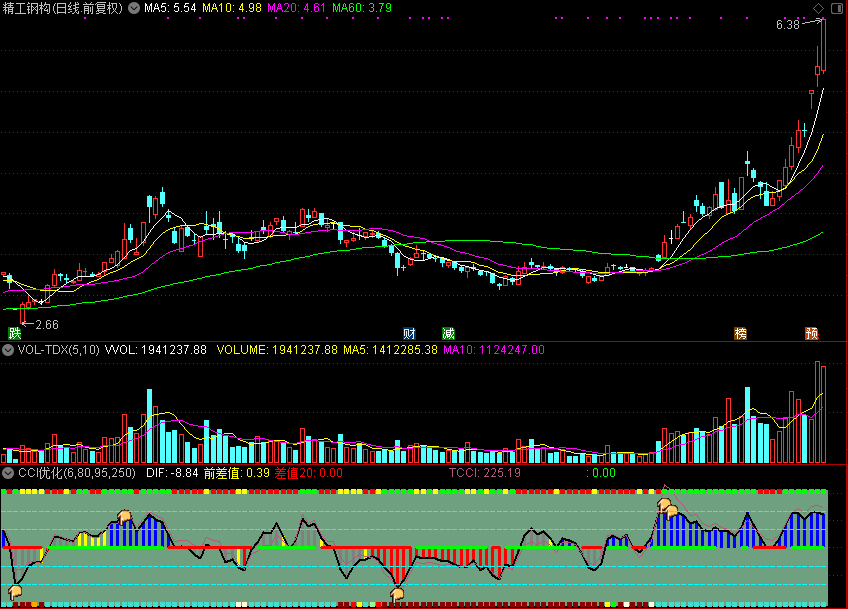The image size is (848, 609).
Task: Click the 6.38 high price label
Action: point(788,25)
